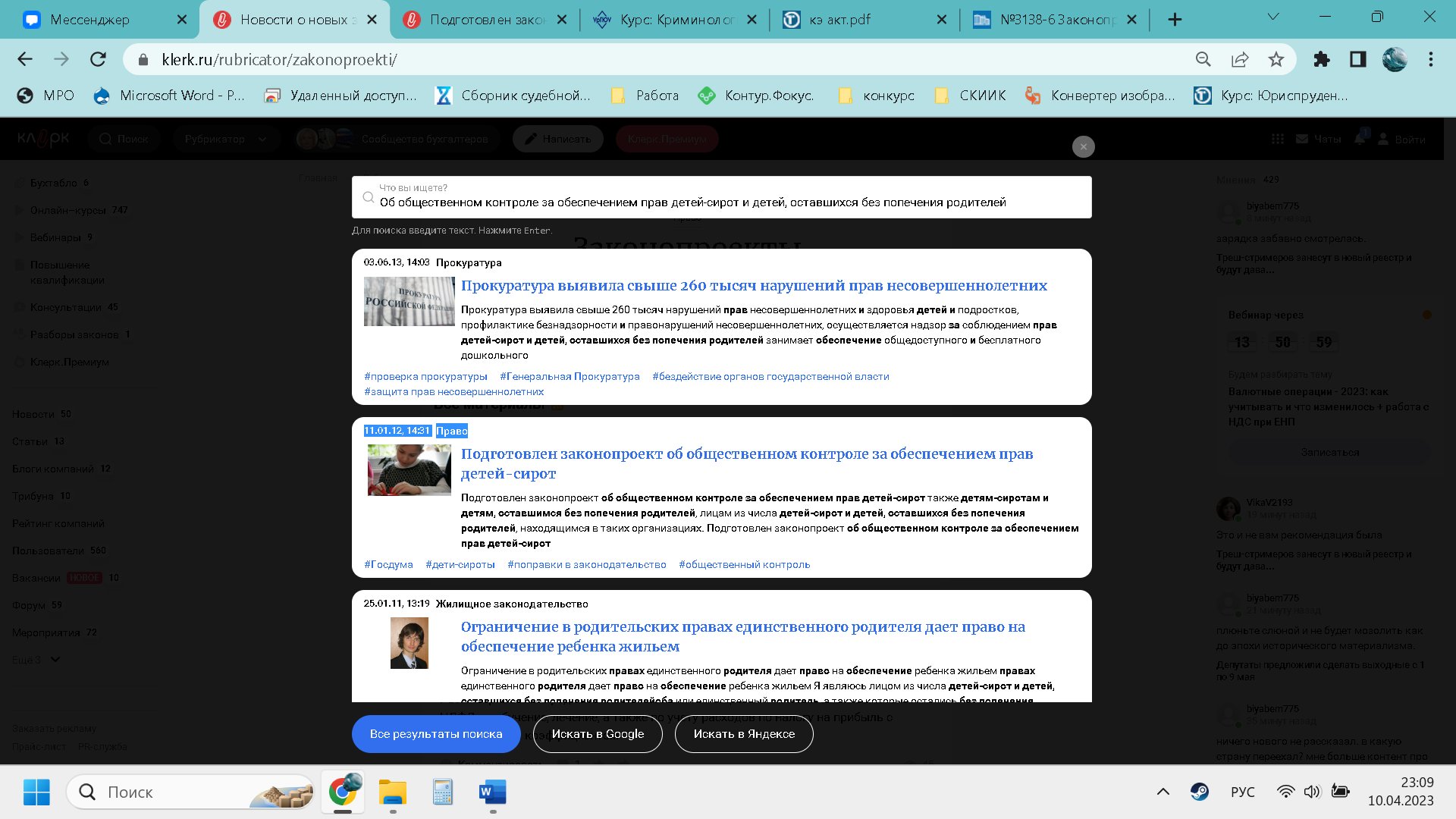The image size is (1456, 819).
Task: Open Chrome three-dot menu
Action: point(1431,59)
